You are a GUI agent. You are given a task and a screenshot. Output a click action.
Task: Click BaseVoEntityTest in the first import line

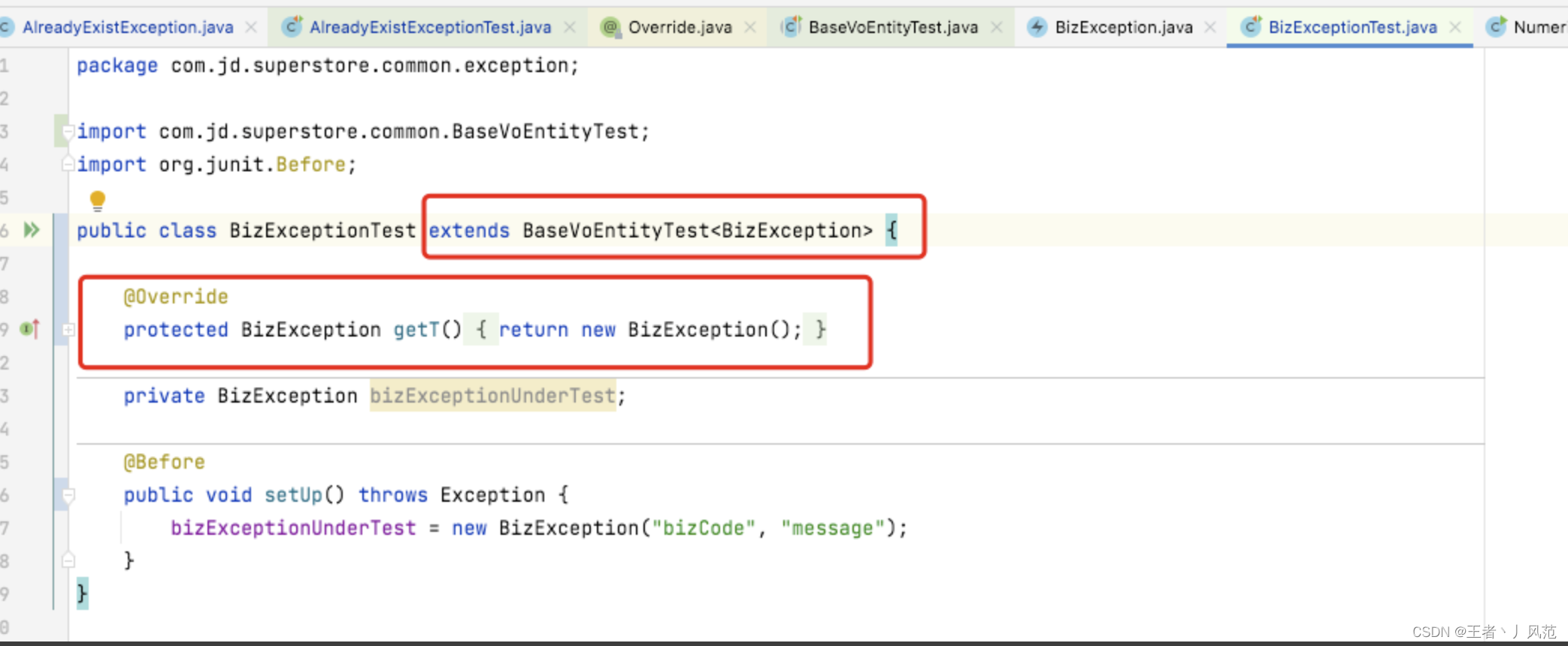[545, 131]
